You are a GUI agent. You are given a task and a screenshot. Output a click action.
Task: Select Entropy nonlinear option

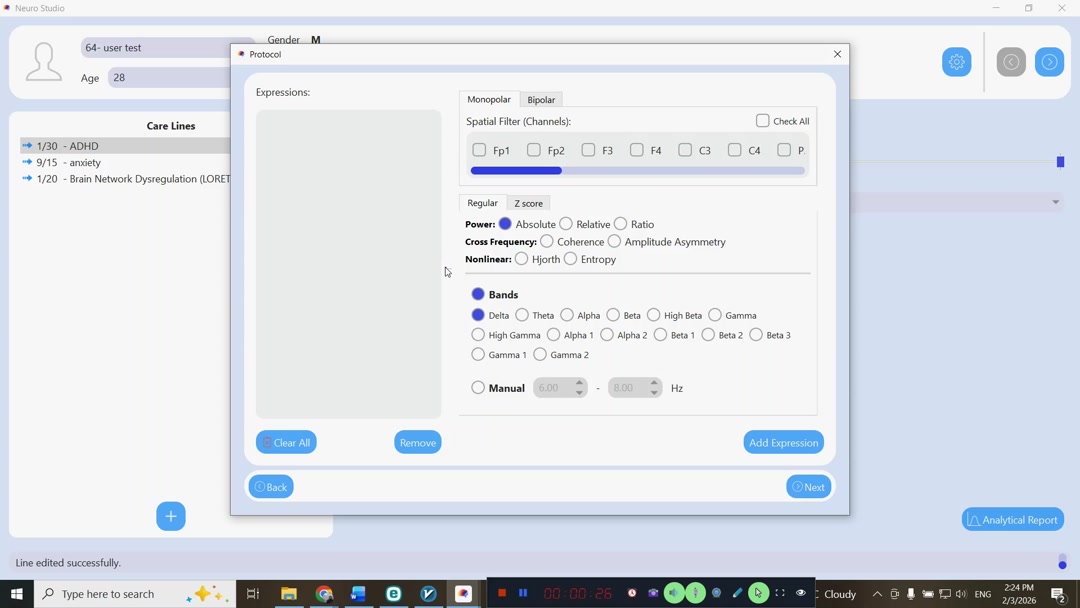(570, 259)
